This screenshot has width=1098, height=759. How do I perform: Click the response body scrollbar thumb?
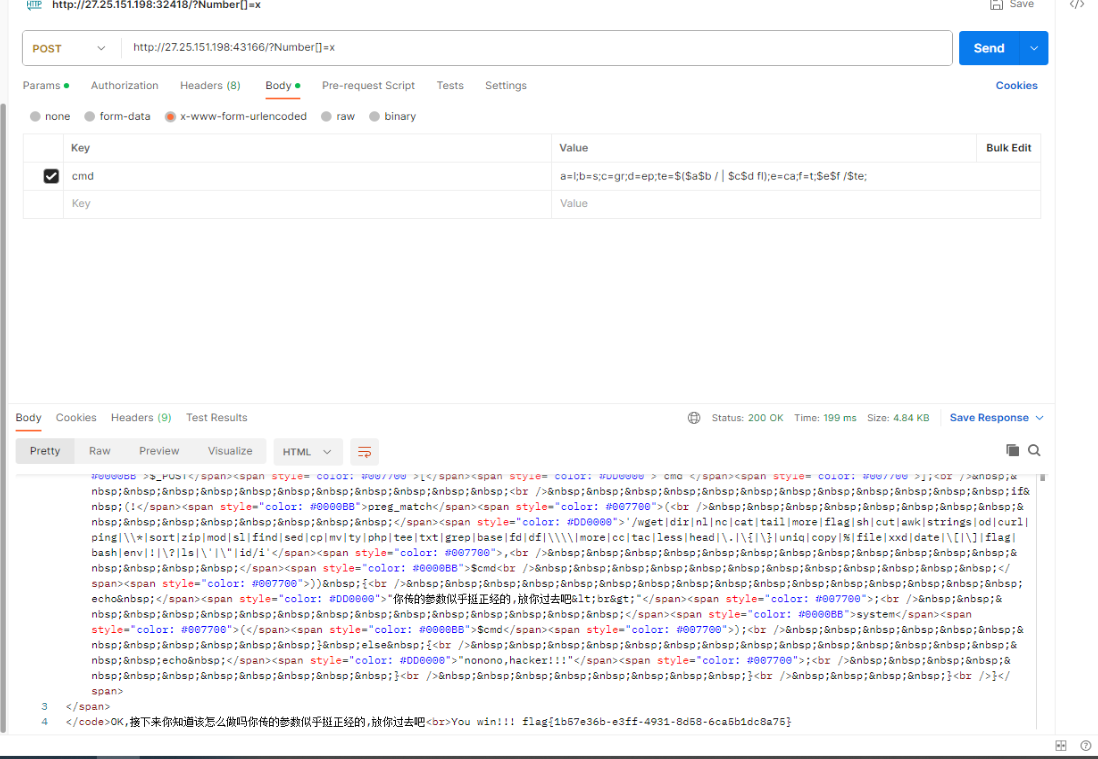tap(1042, 477)
